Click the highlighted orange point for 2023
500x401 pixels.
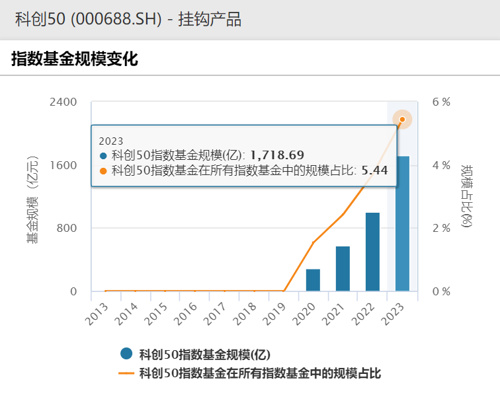(x=402, y=119)
